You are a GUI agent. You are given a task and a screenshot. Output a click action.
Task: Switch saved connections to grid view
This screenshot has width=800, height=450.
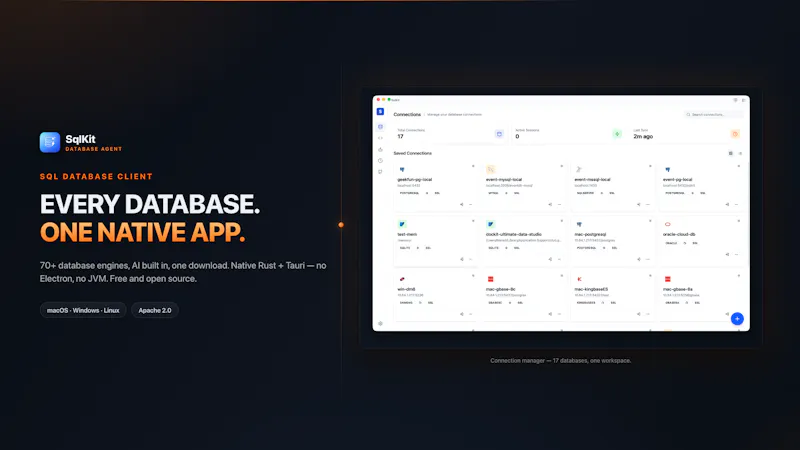click(x=731, y=153)
